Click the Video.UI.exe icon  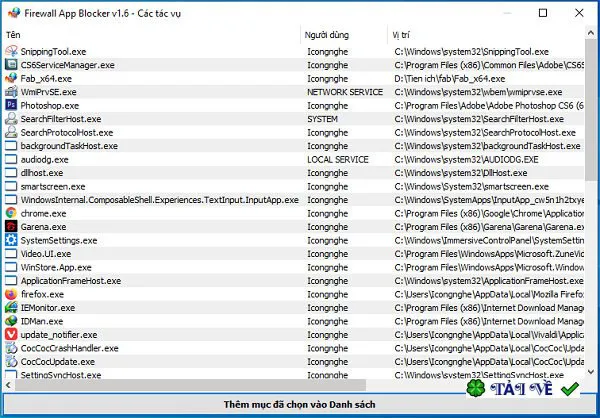click(11, 253)
